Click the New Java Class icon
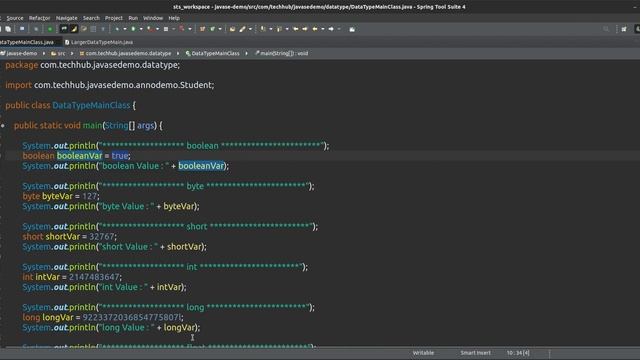The width and height of the screenshot is (640, 360). 213,29
